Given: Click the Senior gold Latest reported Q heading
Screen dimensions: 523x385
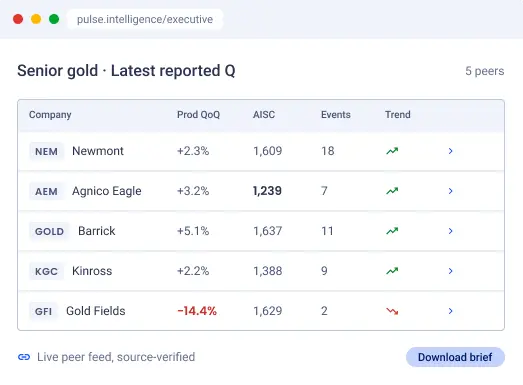Looking at the screenshot, I should coord(126,71).
